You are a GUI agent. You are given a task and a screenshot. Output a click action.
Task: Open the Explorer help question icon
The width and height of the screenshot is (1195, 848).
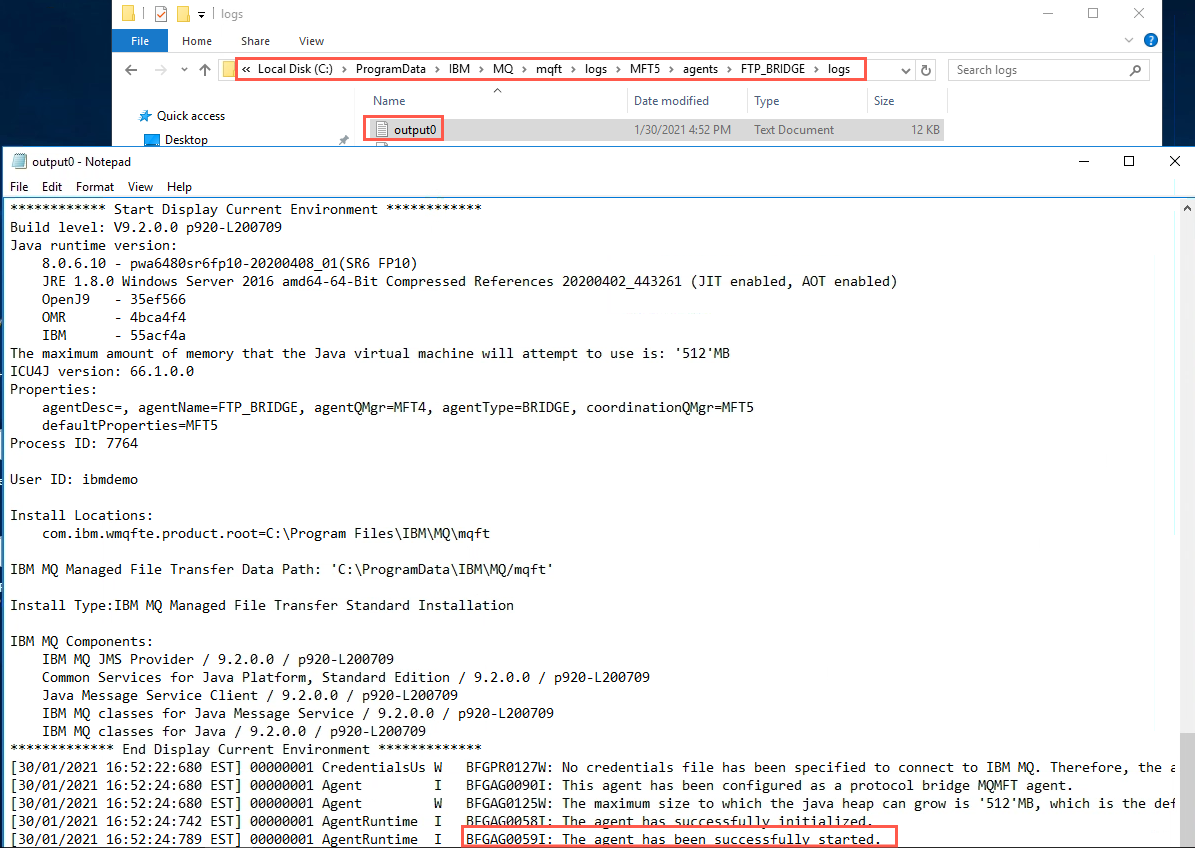[1151, 40]
